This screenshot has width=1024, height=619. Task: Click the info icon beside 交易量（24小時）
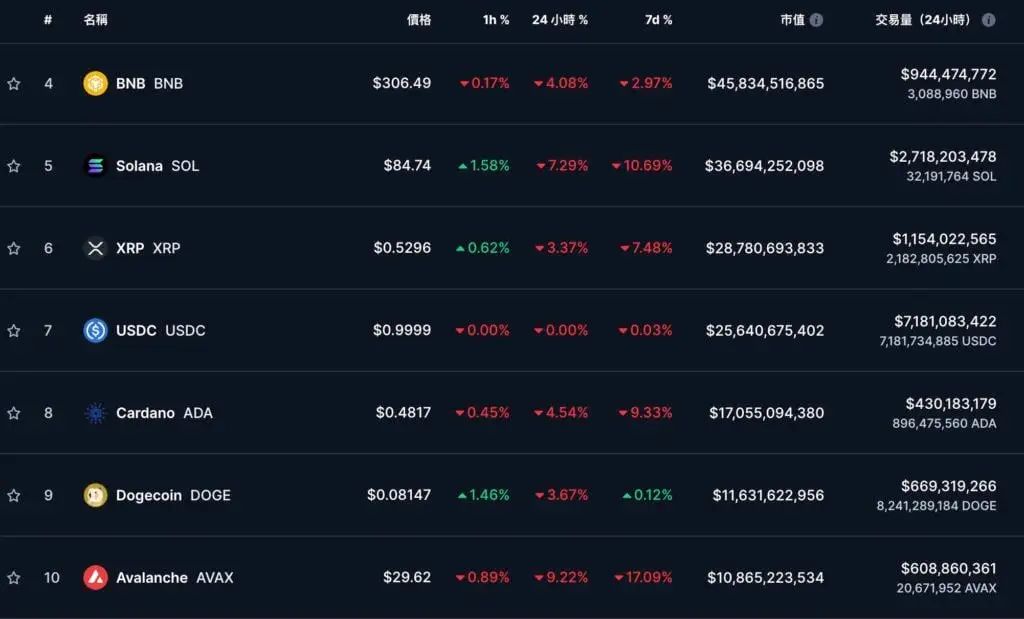click(x=988, y=20)
